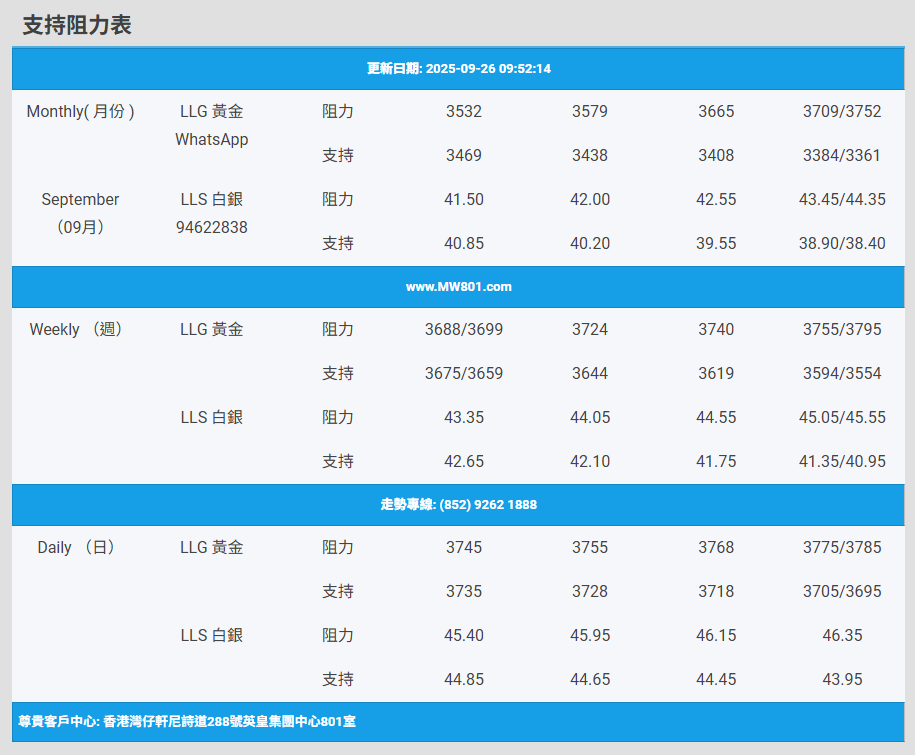Click daily silver support value 43.95
The width and height of the screenshot is (915, 755).
pos(842,680)
